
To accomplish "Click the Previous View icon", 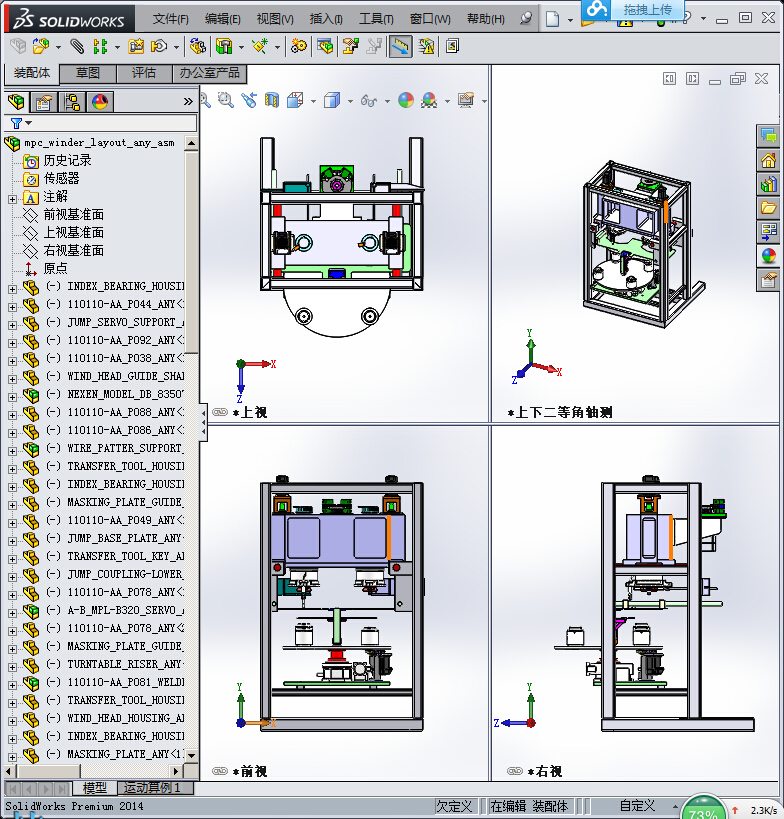I will (x=249, y=100).
